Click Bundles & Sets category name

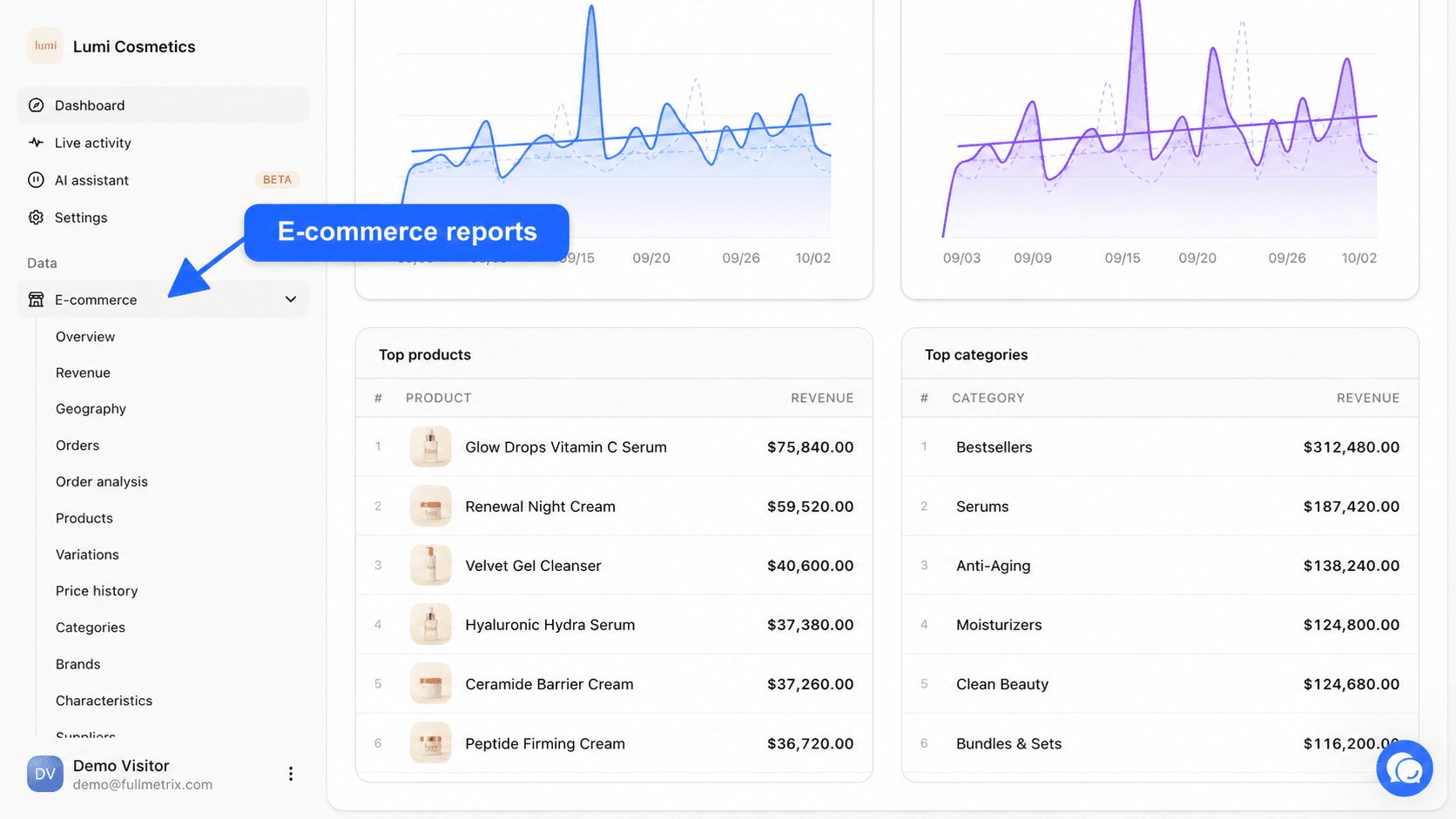(x=1008, y=743)
